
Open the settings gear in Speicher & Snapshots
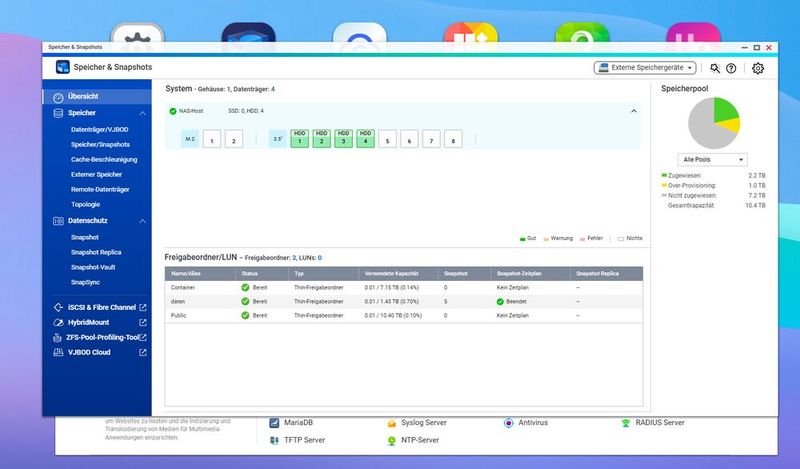pos(758,68)
